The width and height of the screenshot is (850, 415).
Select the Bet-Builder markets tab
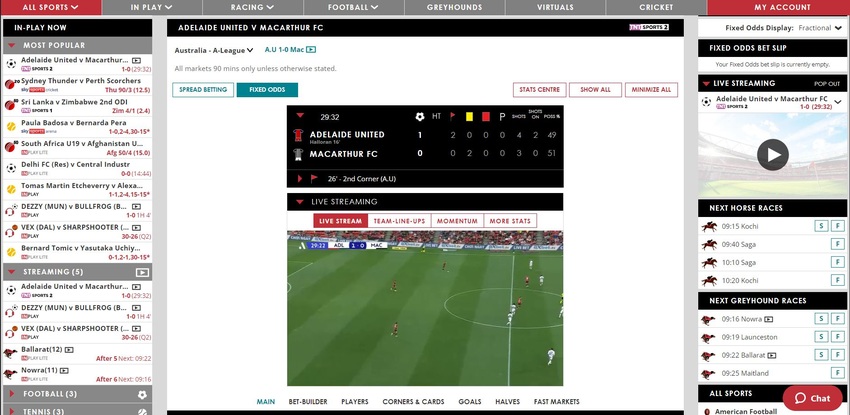pos(308,402)
